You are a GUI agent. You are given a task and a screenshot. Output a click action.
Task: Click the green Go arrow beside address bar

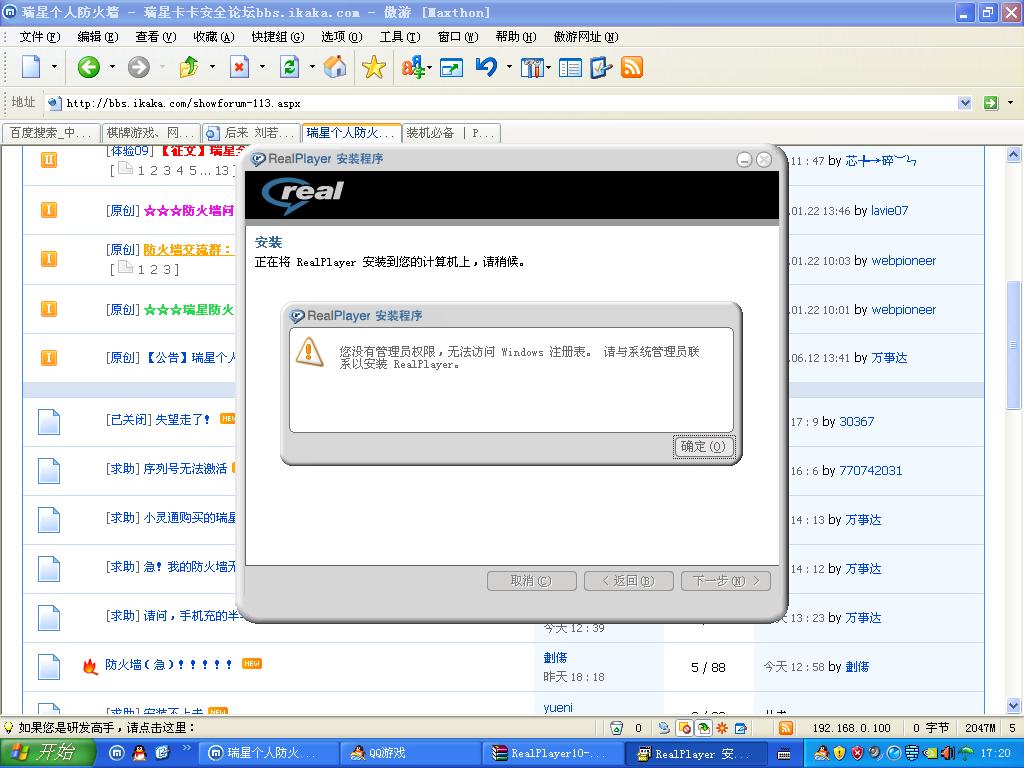(991, 103)
